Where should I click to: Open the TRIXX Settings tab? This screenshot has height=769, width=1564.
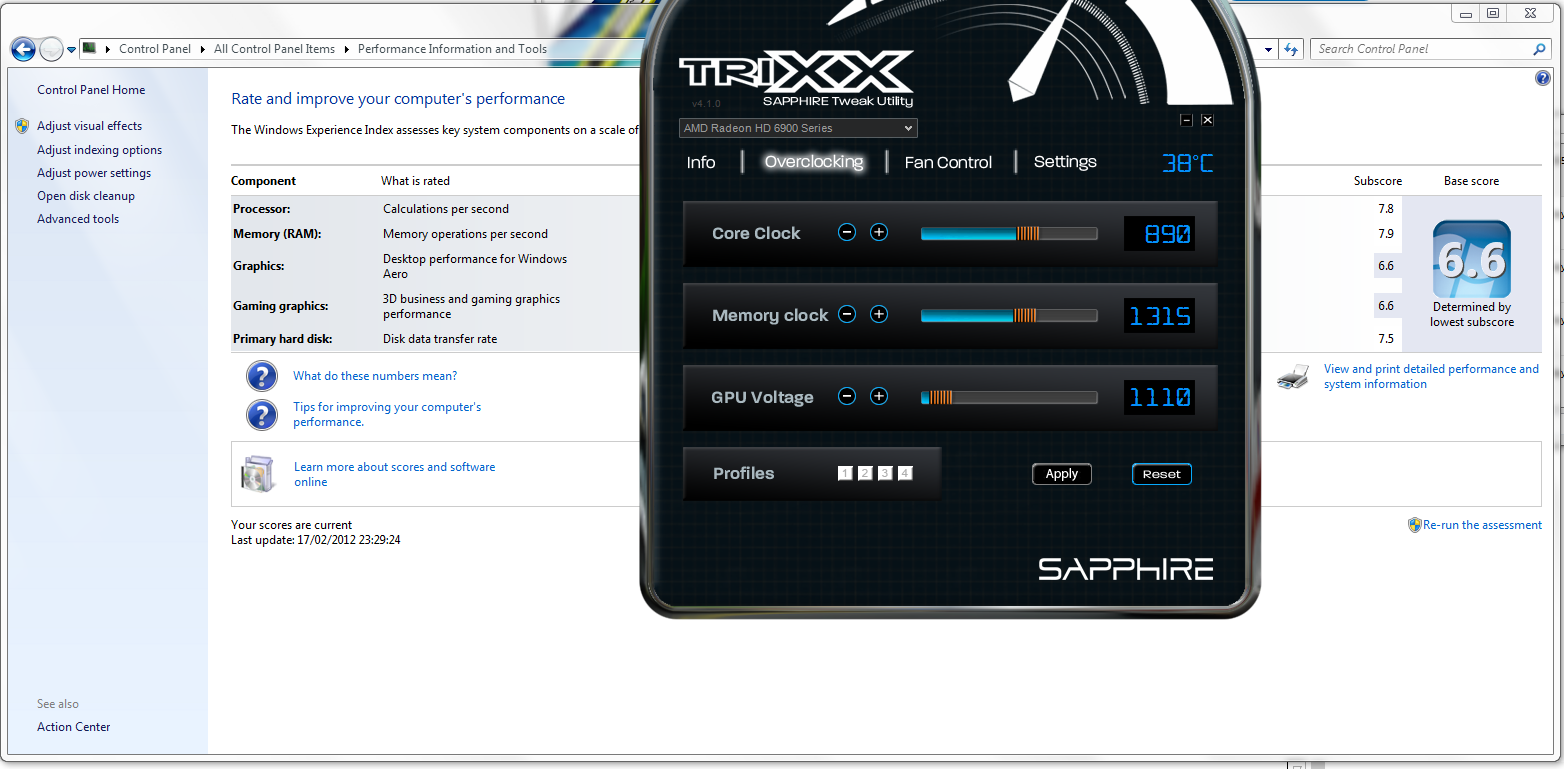1065,162
